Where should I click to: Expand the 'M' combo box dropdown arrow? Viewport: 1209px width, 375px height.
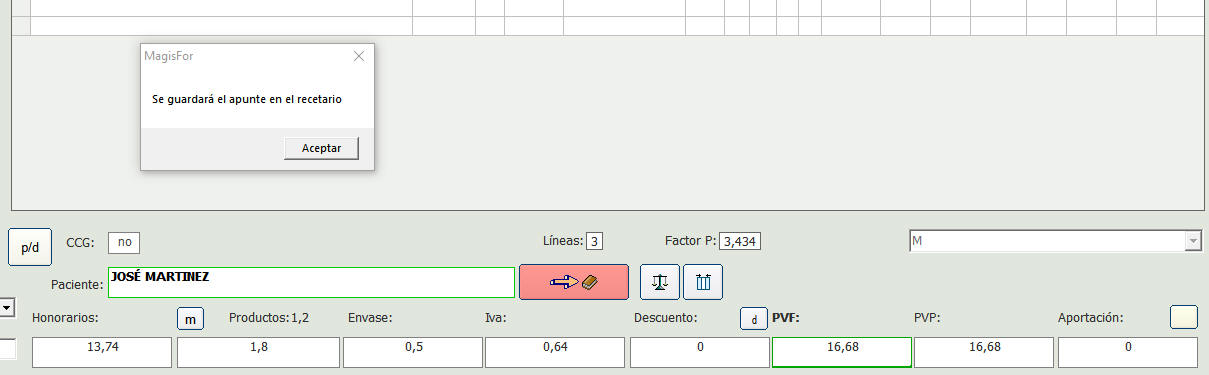tap(1192, 241)
